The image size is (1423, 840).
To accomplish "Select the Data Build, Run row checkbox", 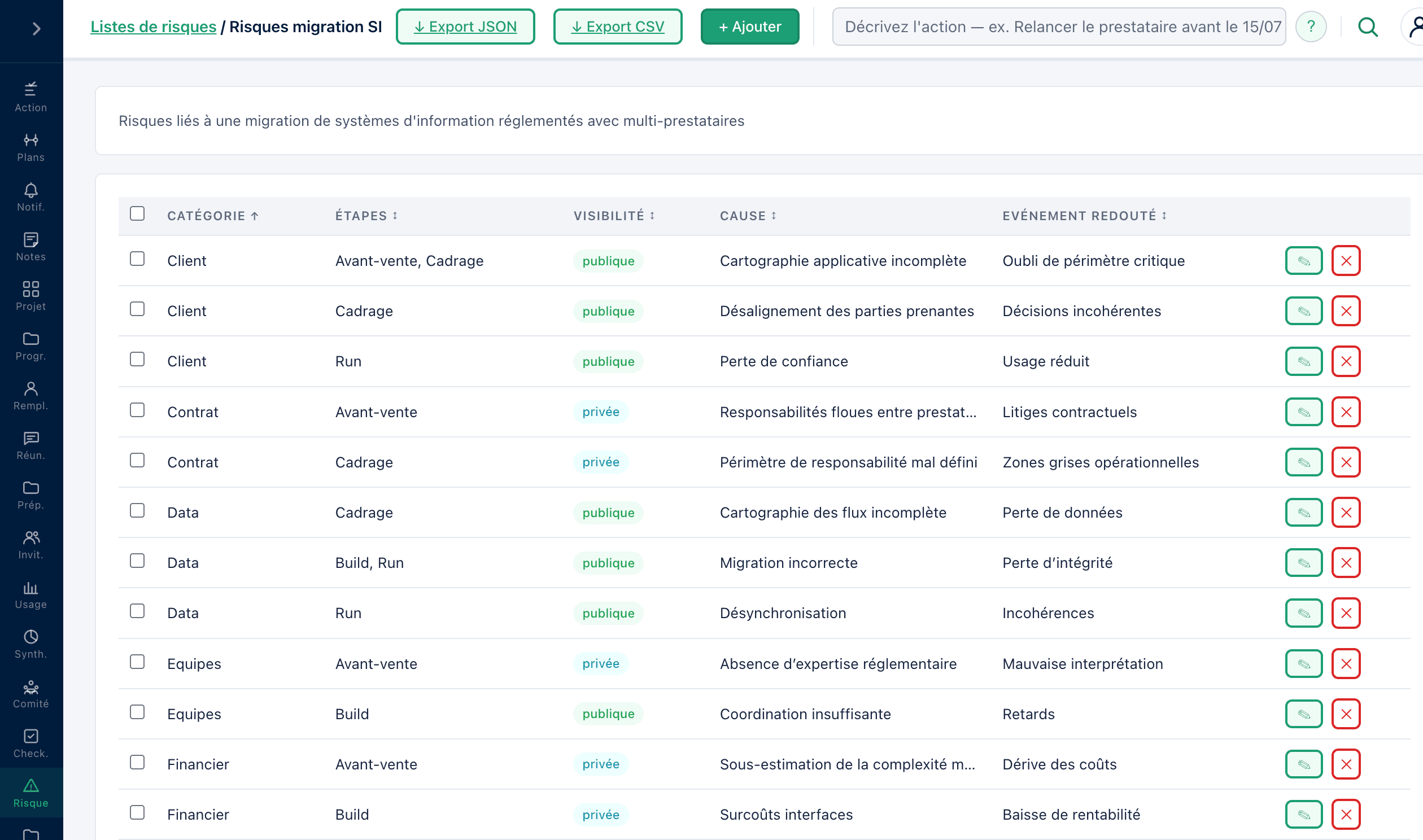I will click(x=137, y=561).
